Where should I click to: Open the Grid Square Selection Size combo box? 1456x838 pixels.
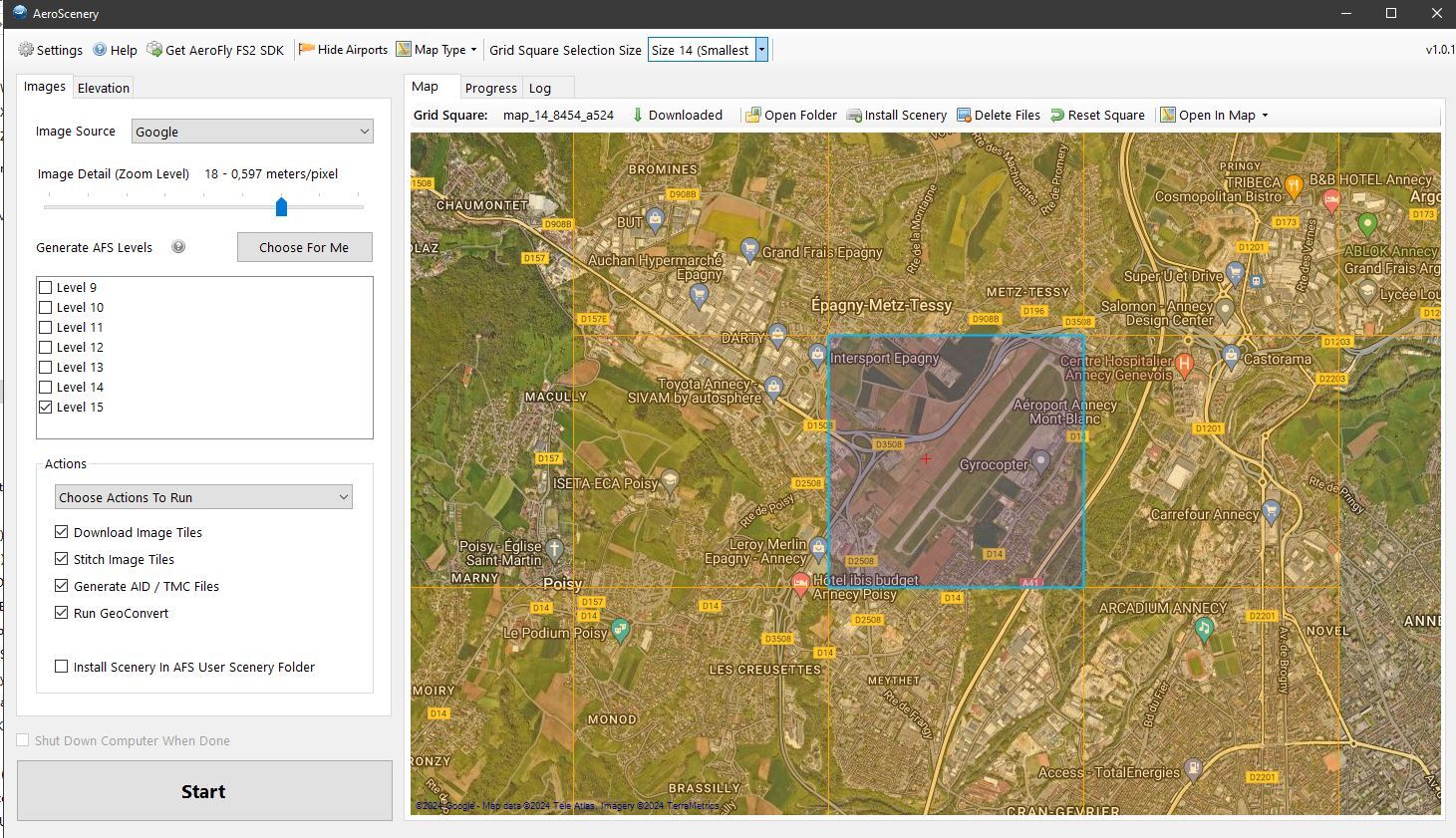pyautogui.click(x=708, y=50)
